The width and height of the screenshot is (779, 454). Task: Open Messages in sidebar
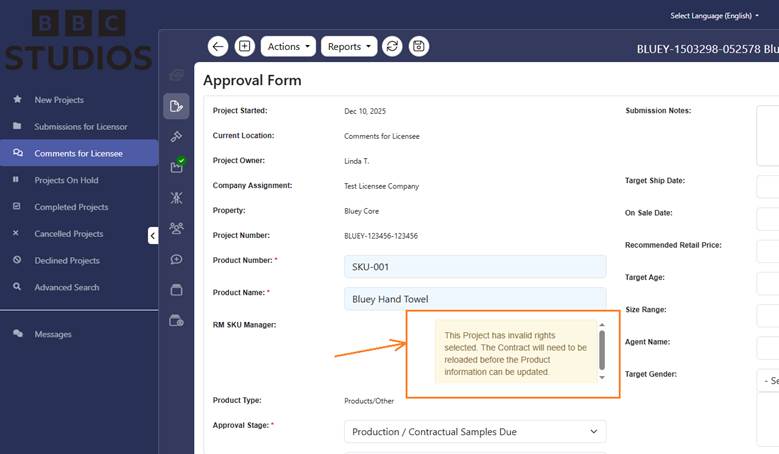(53, 334)
